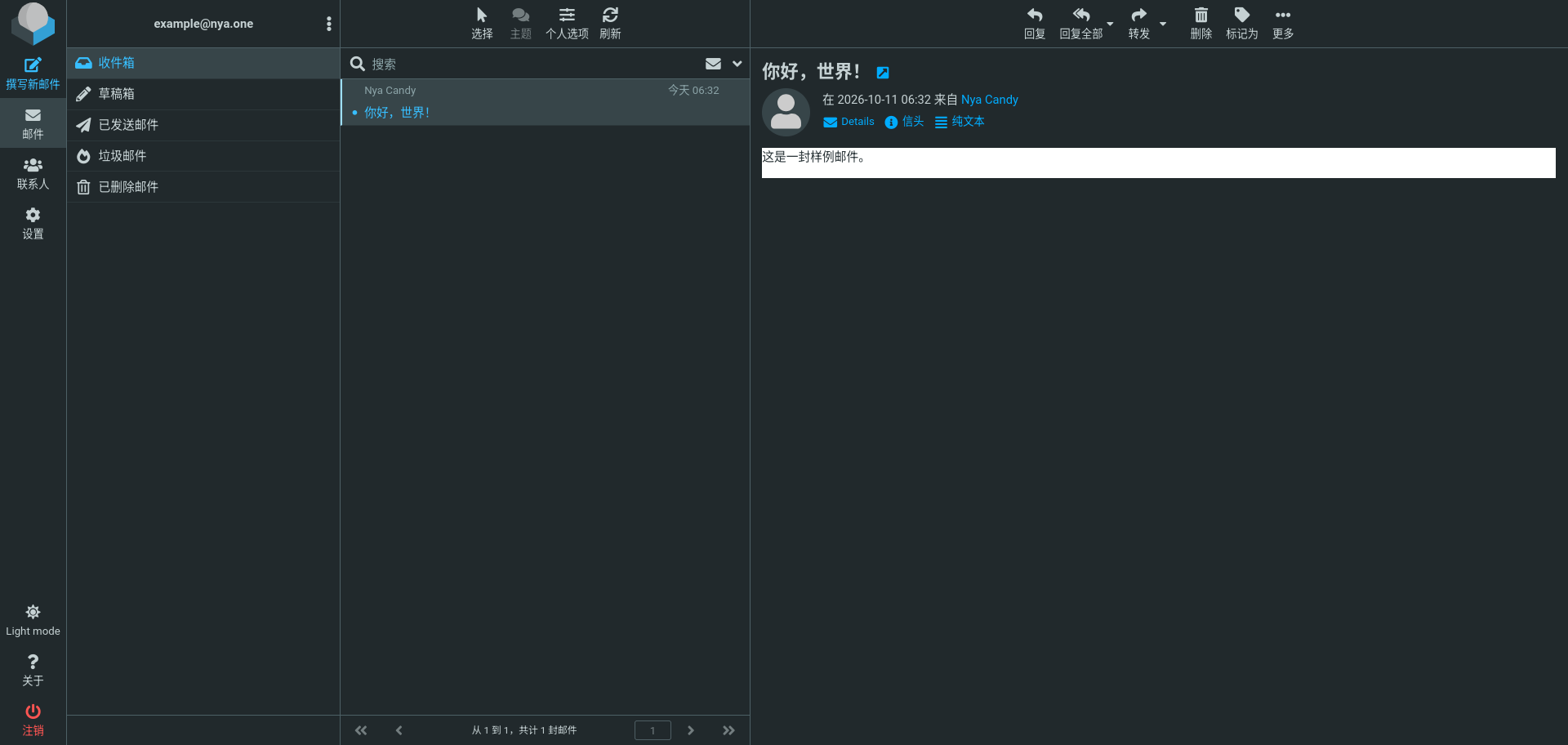1568x745 pixels.
Task: Click the Threads toolbar icon
Action: coord(521,24)
